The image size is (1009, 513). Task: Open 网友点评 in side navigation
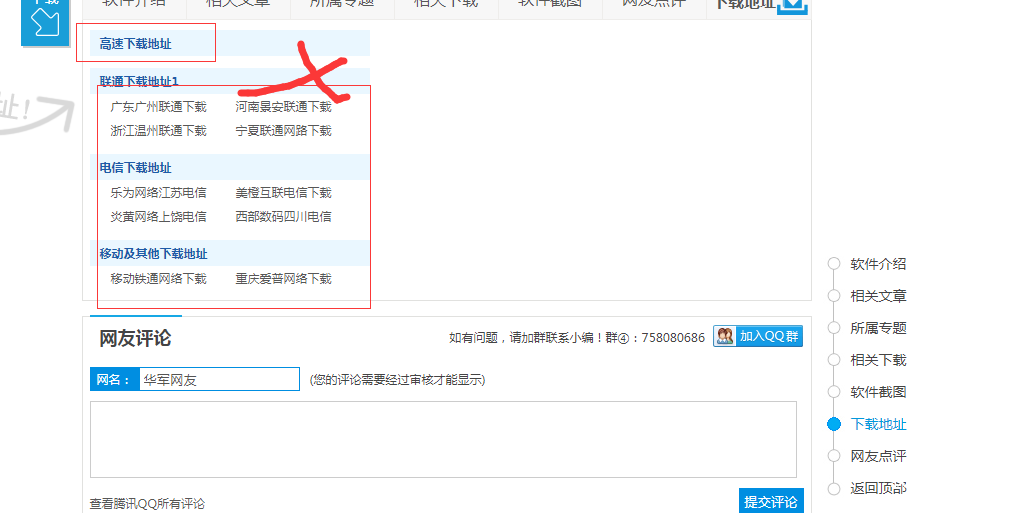pyautogui.click(x=878, y=456)
